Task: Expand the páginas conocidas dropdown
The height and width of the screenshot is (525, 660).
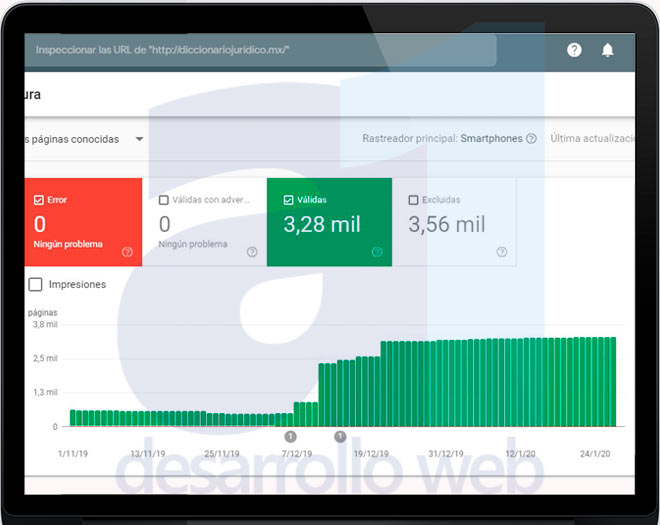Action: (139, 139)
